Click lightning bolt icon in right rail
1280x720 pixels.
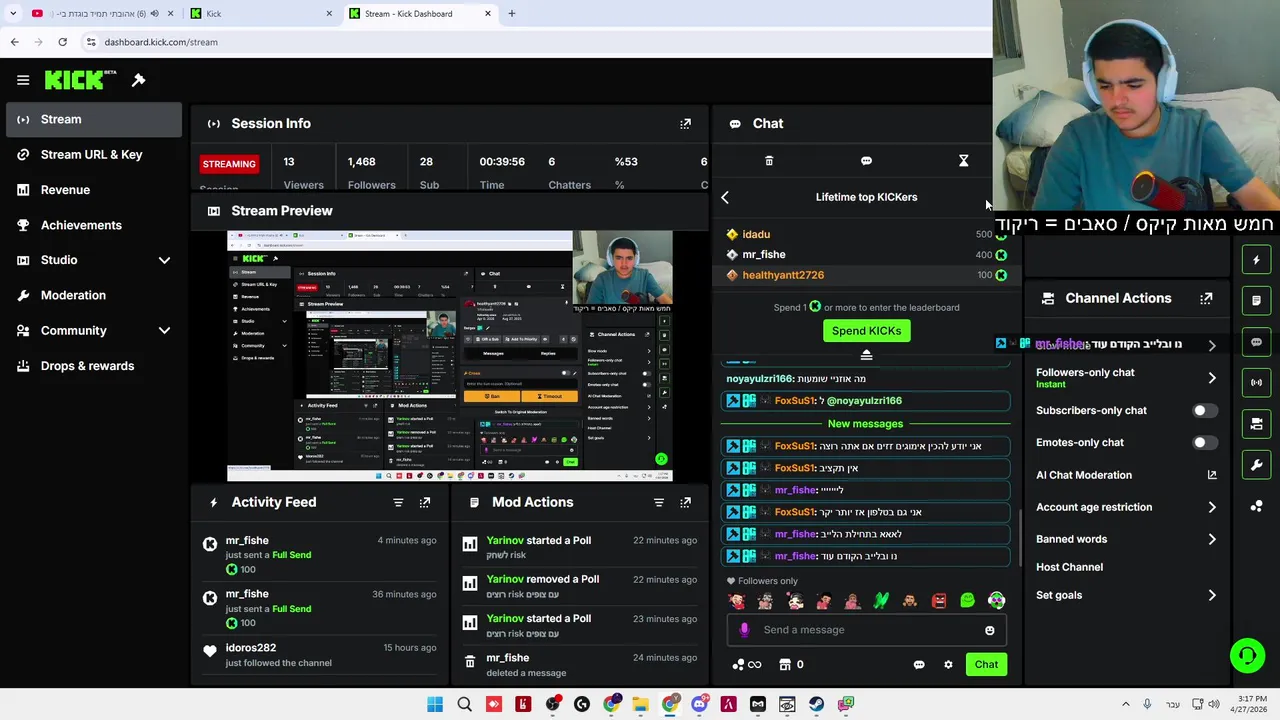[x=1256, y=260]
